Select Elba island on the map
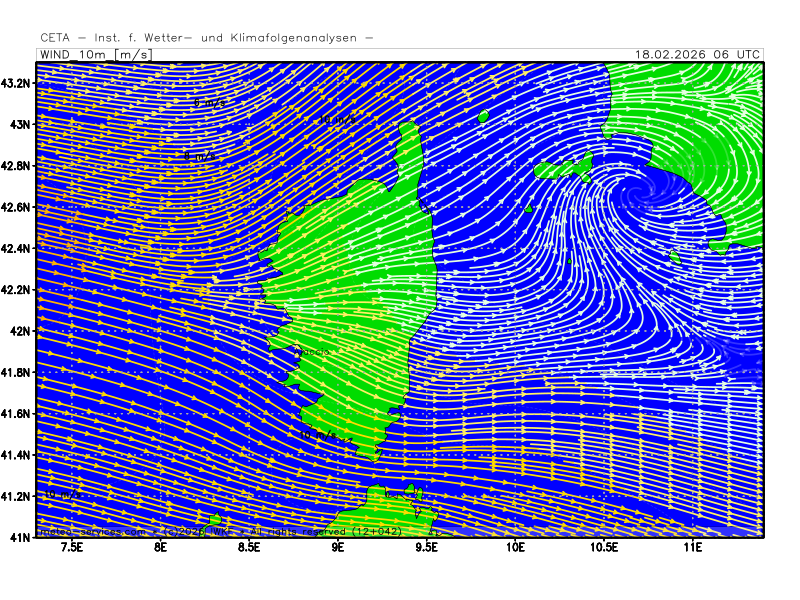800x600 pixels. coord(560,168)
